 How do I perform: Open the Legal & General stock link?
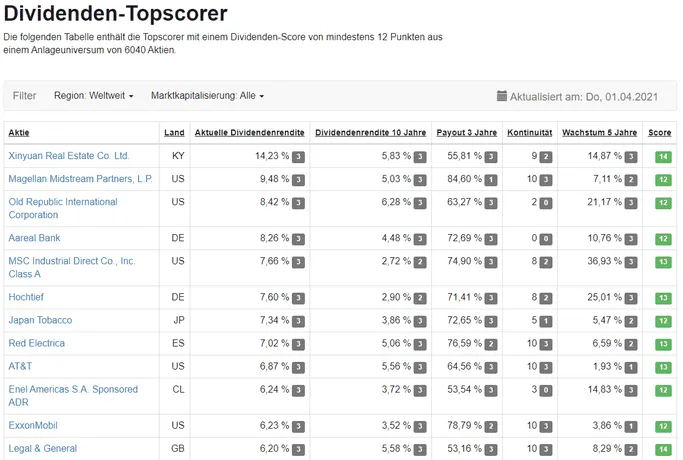43,448
